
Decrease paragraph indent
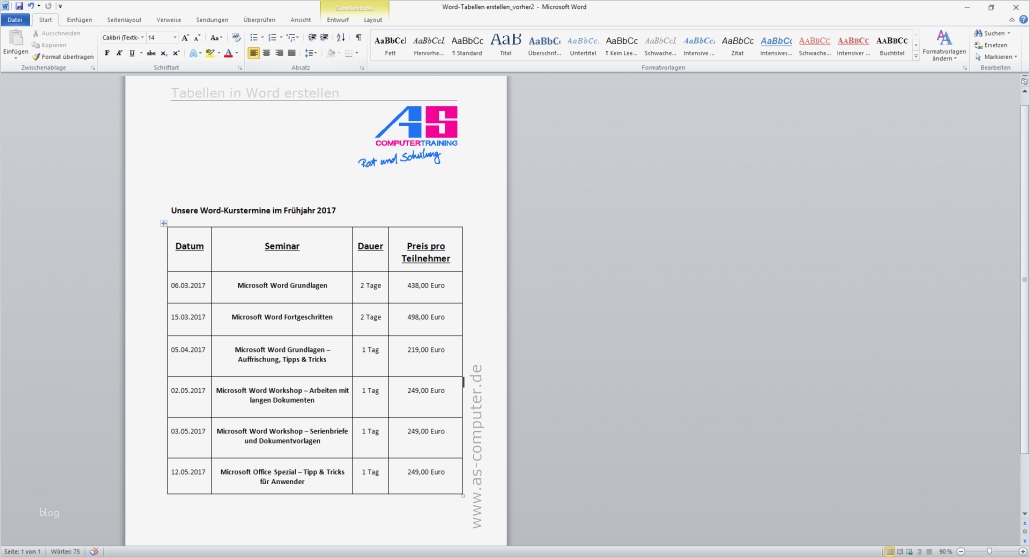coord(312,38)
